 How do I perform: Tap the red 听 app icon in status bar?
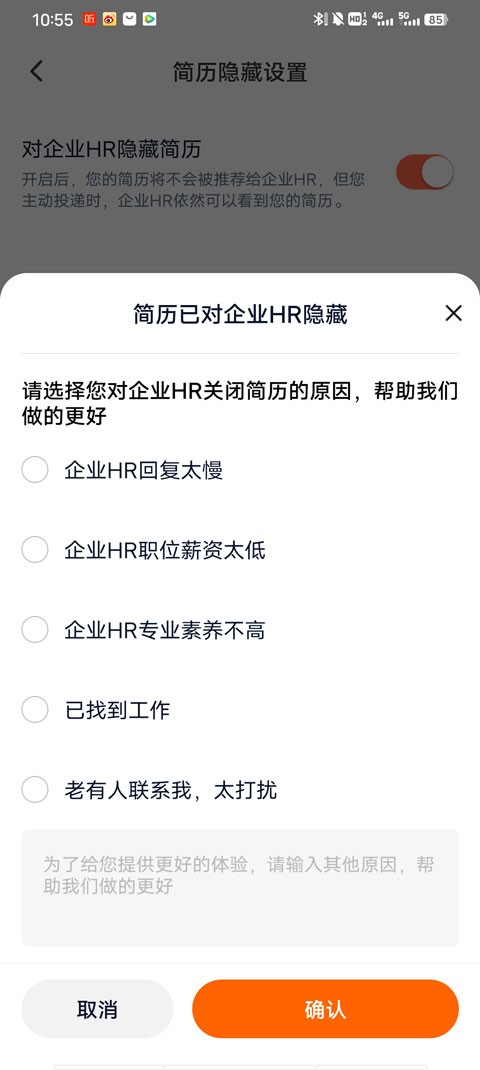[89, 19]
